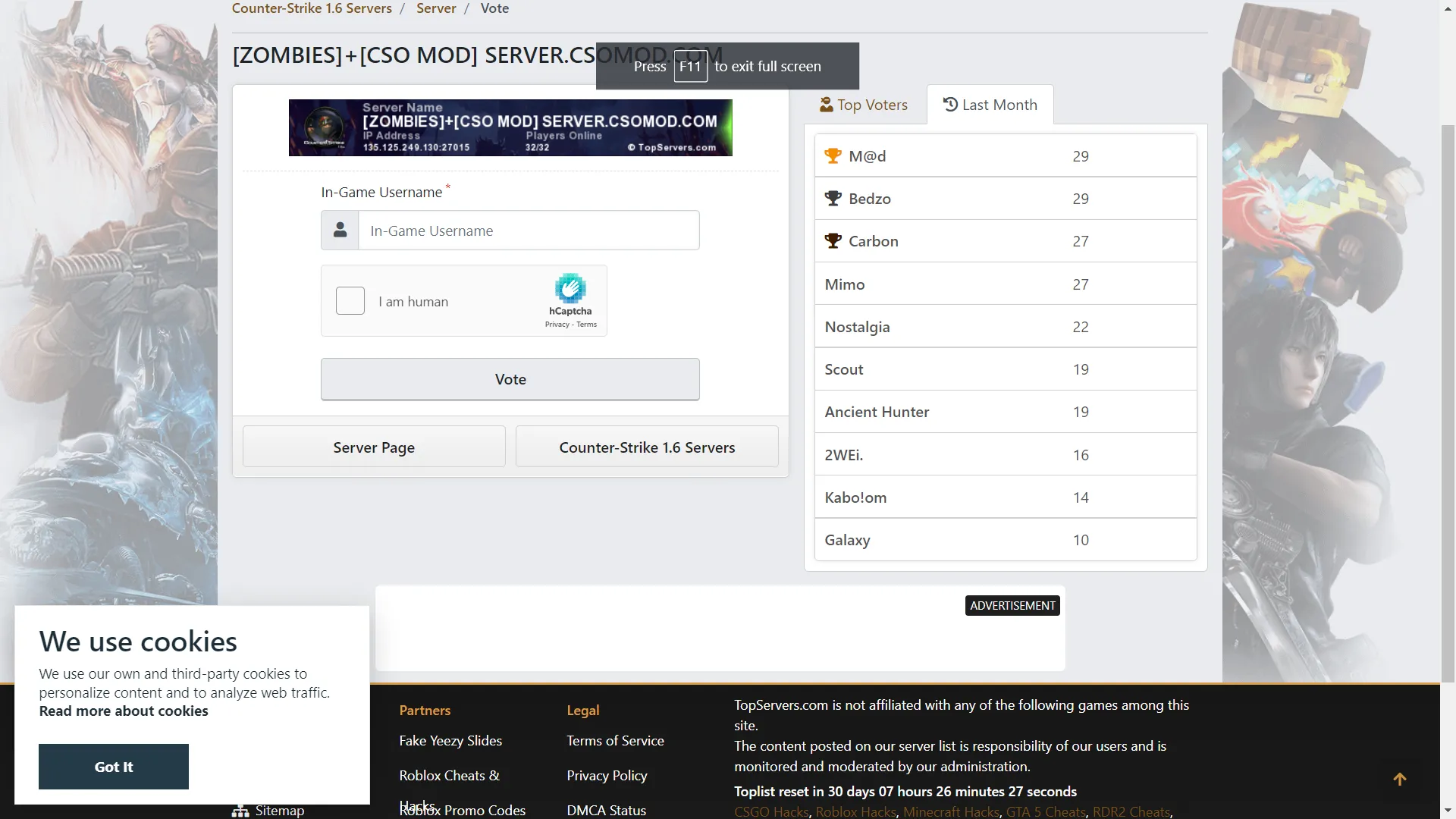This screenshot has height=819, width=1456.
Task: Open Terms of Service footer link
Action: click(x=615, y=740)
